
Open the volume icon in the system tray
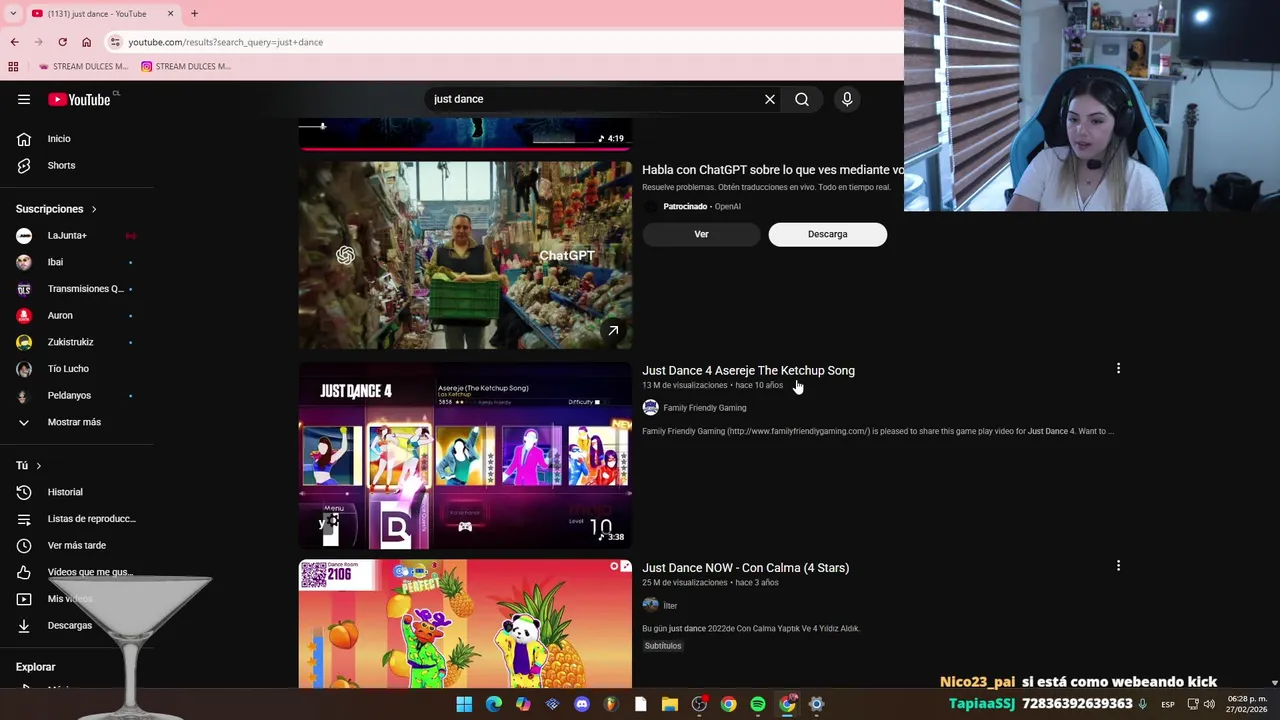pyautogui.click(x=1209, y=704)
